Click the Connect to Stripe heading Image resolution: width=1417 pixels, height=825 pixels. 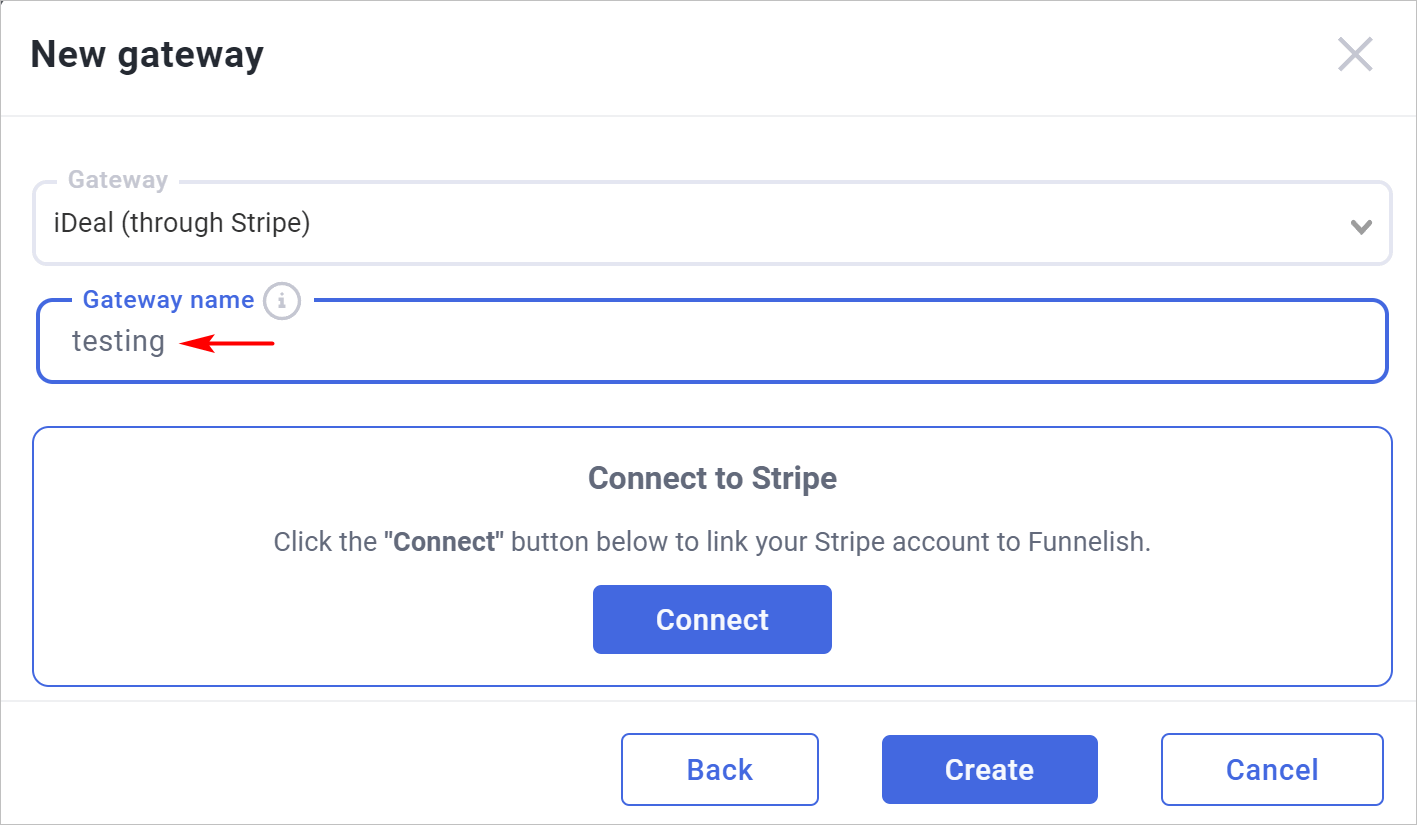712,478
